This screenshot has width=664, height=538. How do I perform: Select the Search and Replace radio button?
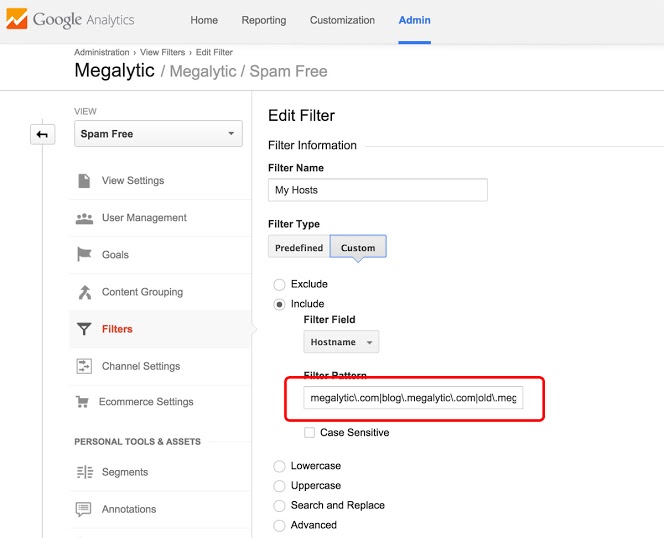(x=279, y=505)
